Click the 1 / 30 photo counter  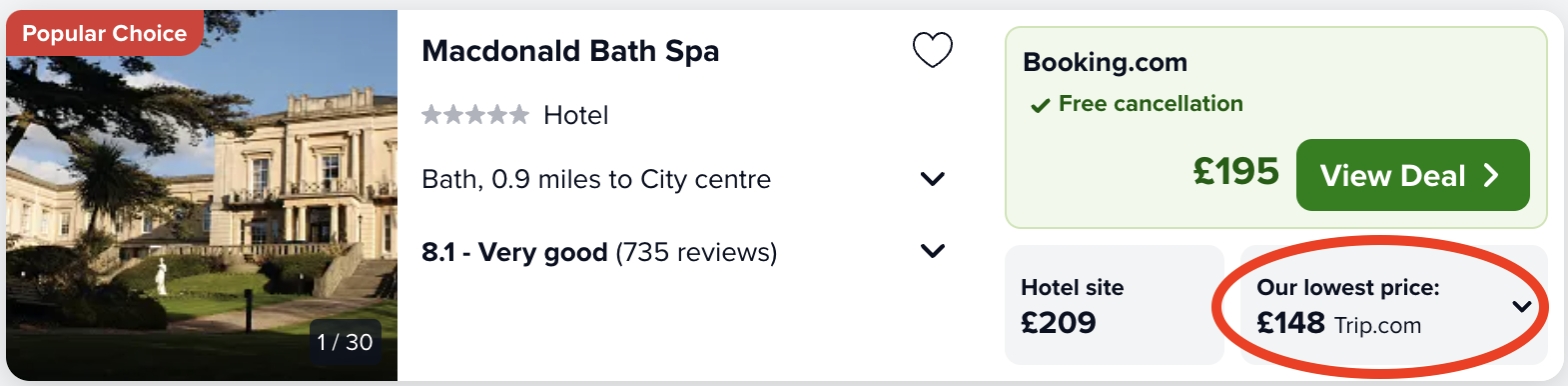point(345,342)
